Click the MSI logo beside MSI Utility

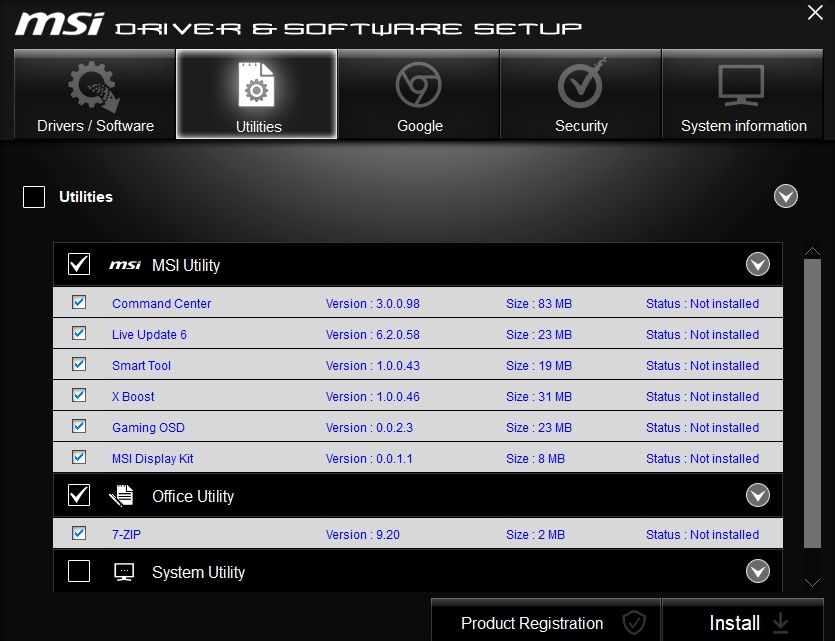click(x=125, y=265)
